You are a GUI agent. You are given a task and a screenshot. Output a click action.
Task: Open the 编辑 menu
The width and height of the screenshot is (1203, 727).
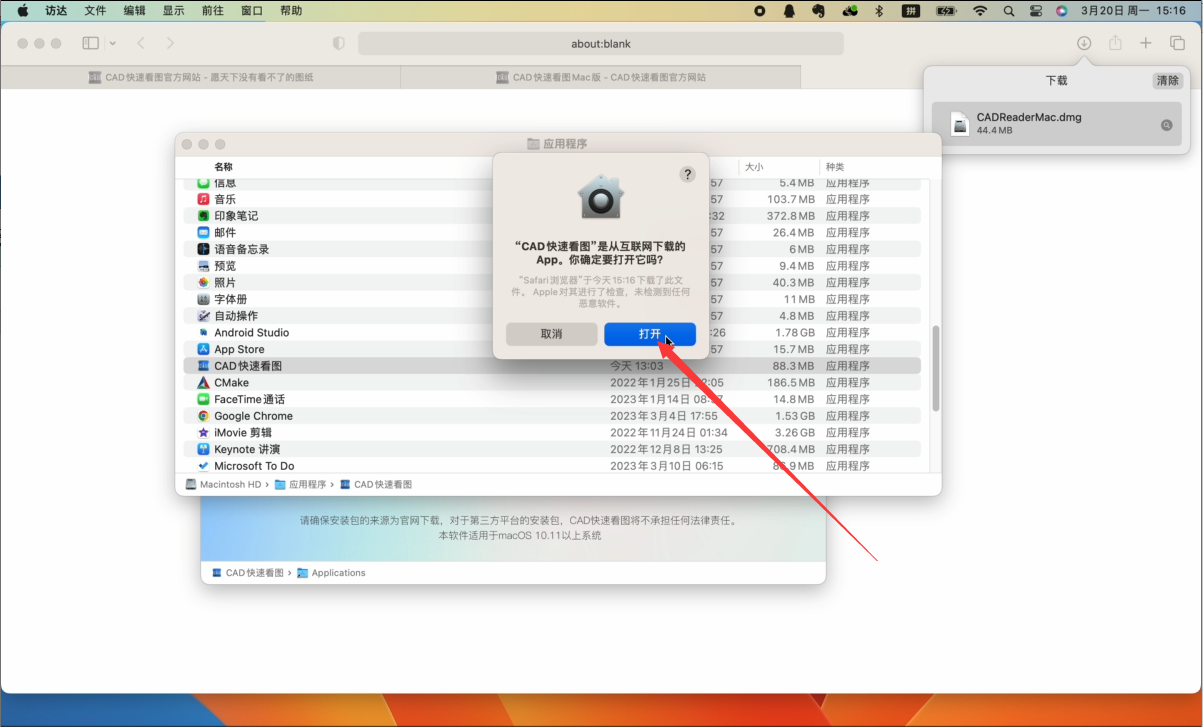134,11
